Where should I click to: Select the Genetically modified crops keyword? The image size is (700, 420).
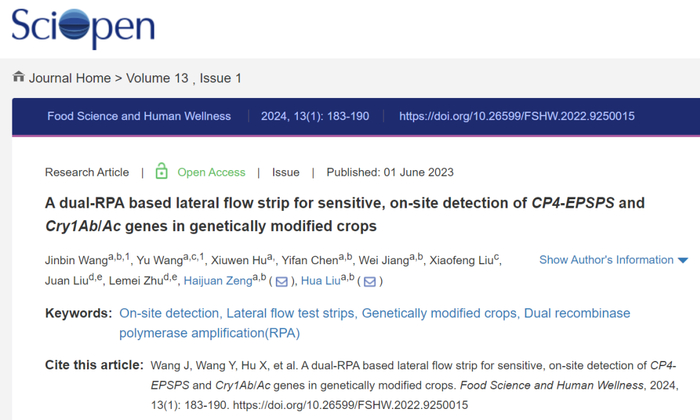tap(438, 313)
